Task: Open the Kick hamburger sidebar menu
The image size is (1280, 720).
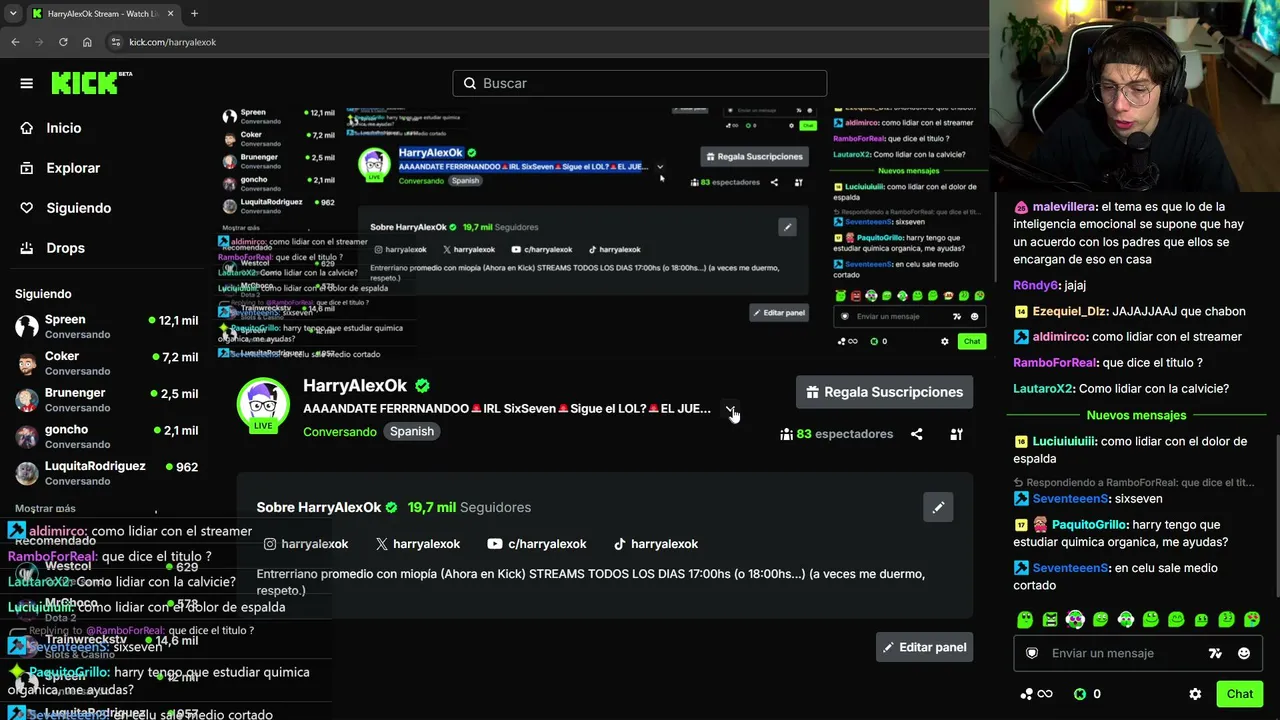Action: [27, 83]
